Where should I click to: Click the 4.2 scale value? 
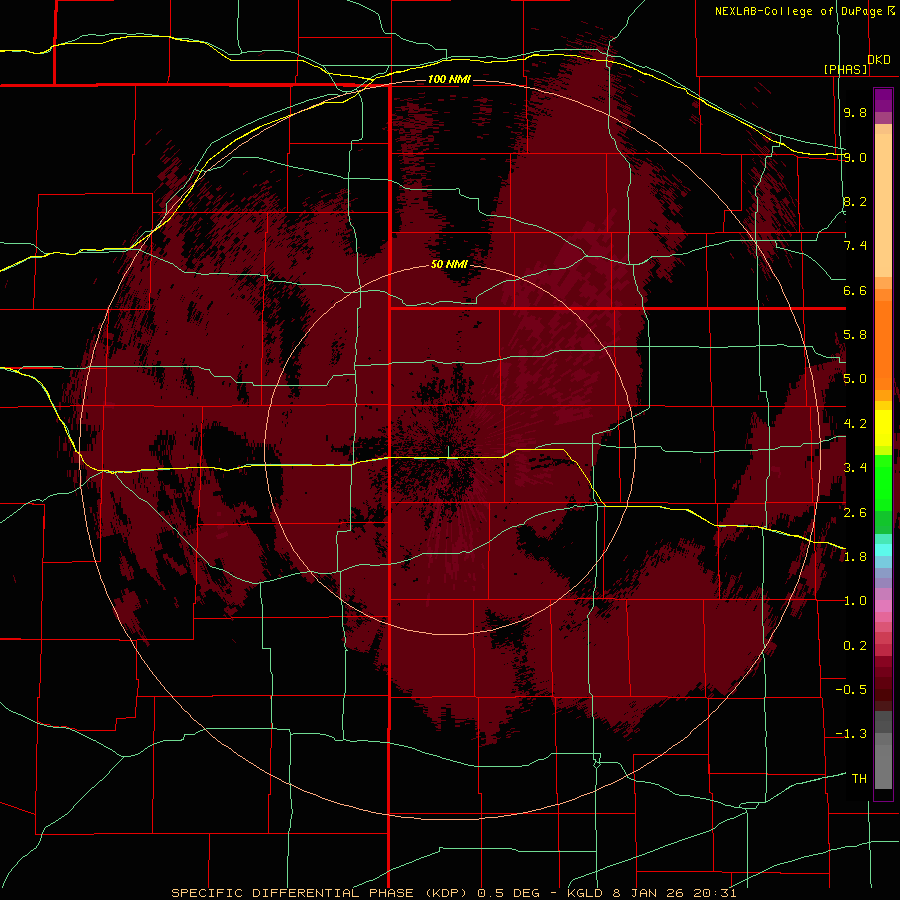[x=855, y=424]
